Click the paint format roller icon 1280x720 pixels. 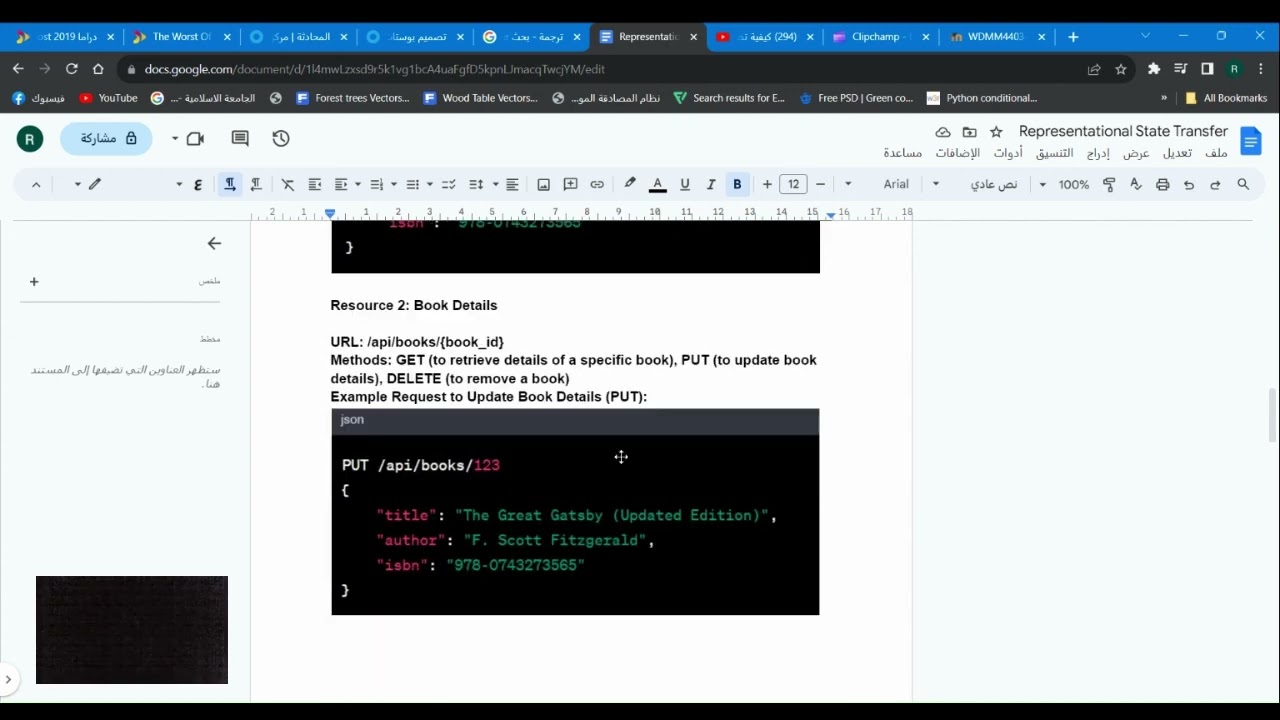[x=1109, y=184]
